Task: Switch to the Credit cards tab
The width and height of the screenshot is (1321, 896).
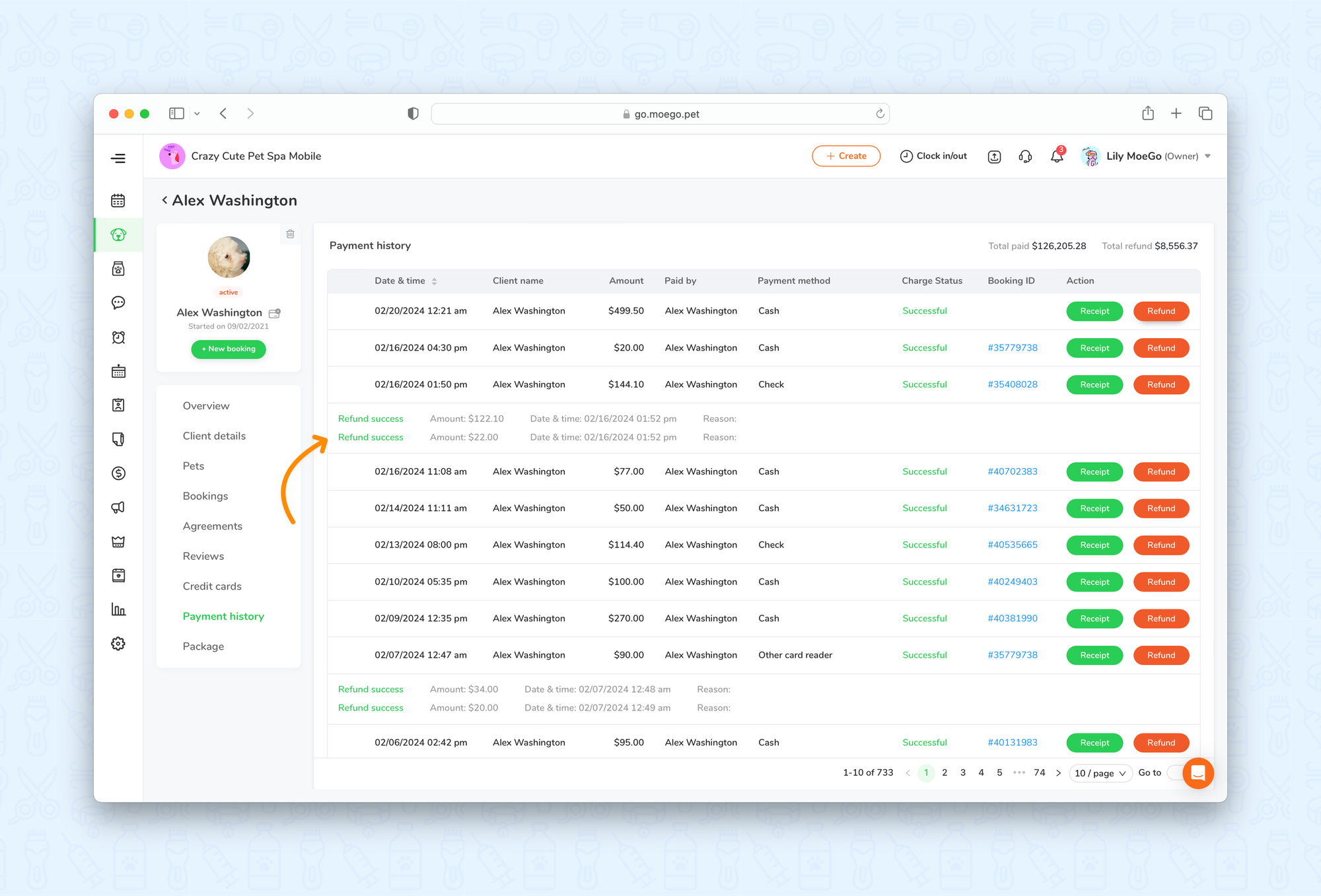Action: [212, 586]
